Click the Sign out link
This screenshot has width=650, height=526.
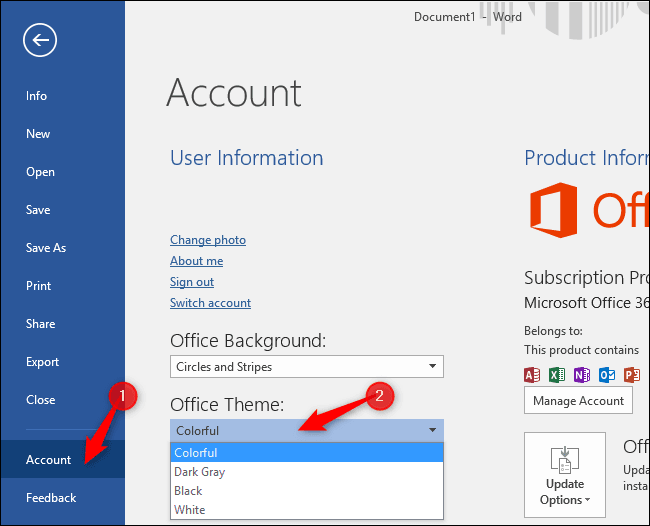click(x=192, y=282)
